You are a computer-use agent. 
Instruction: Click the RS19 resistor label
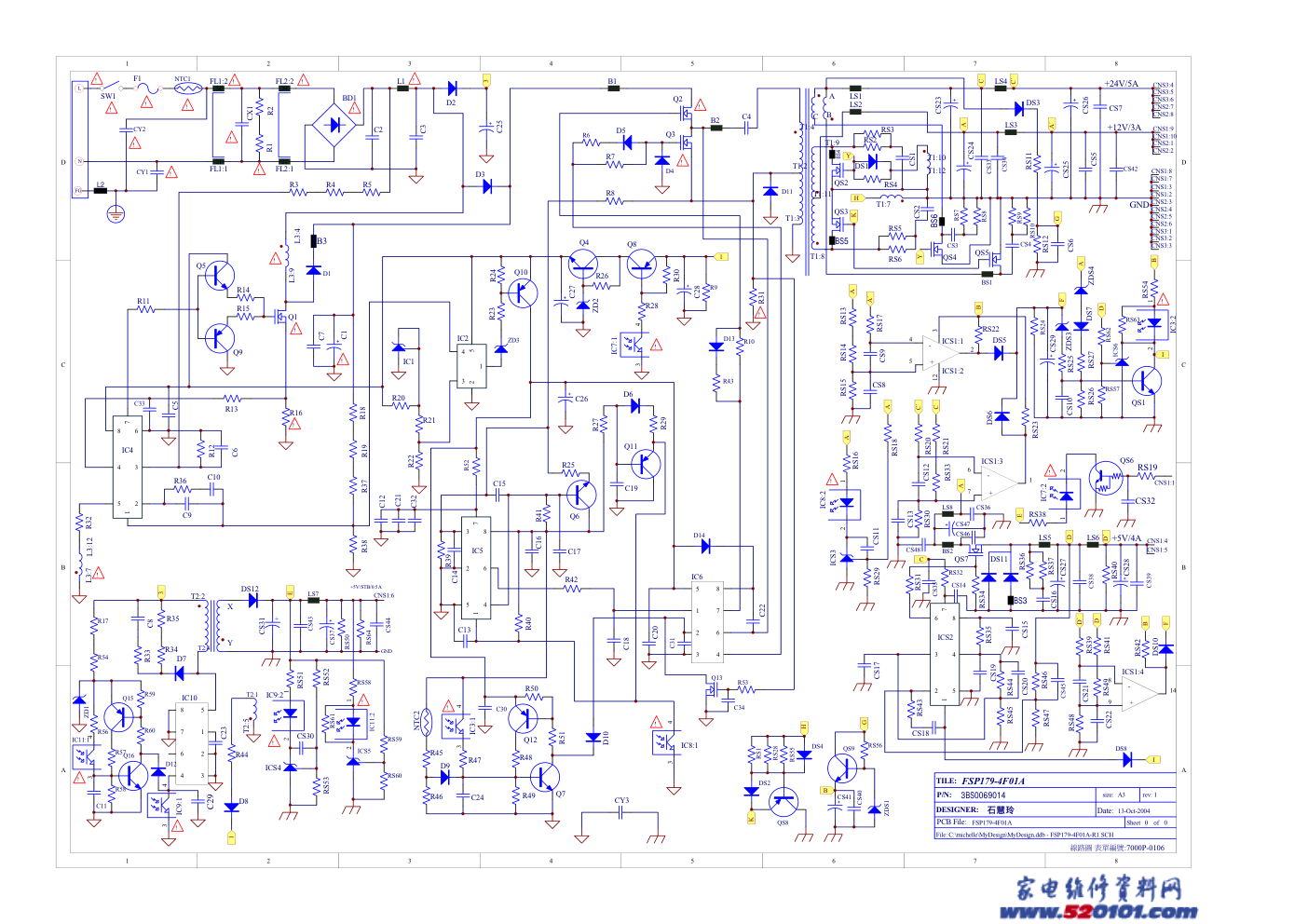pyautogui.click(x=1147, y=469)
